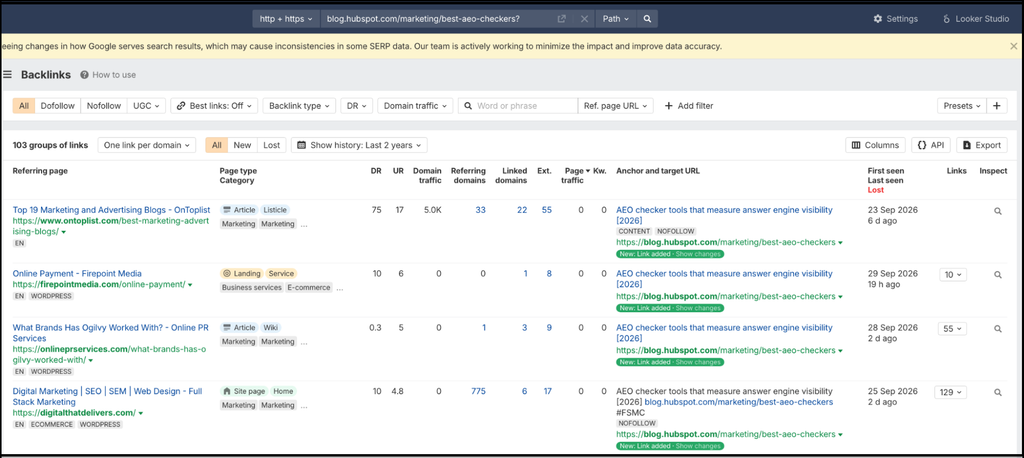Switch to New links tab
The image size is (1024, 458).
242,145
